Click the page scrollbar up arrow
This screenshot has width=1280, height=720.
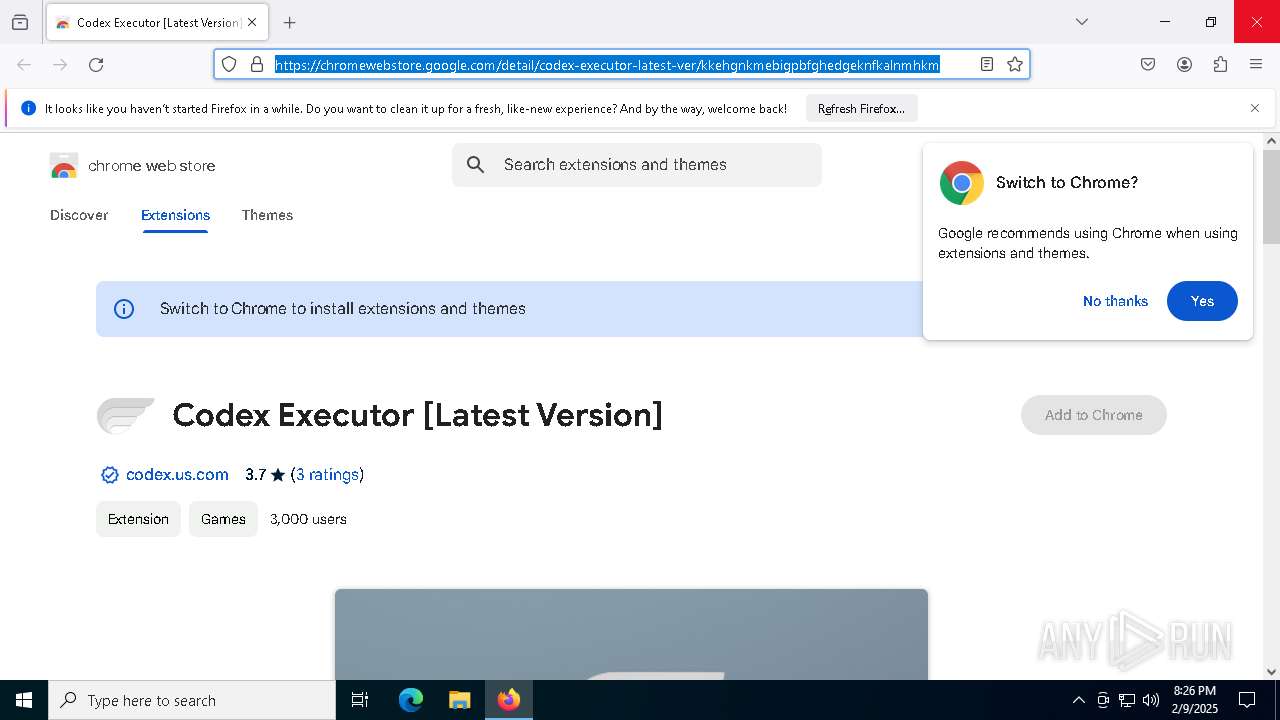click(1271, 141)
